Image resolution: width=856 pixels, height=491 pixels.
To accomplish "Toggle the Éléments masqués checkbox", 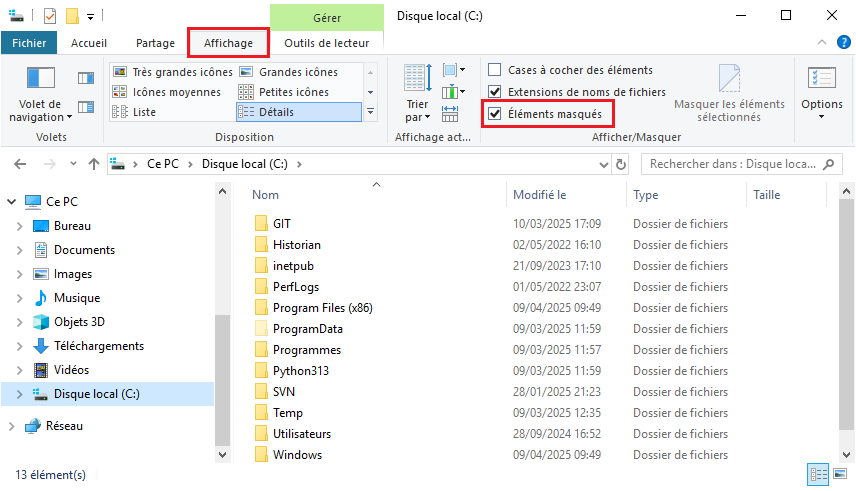I will (495, 115).
